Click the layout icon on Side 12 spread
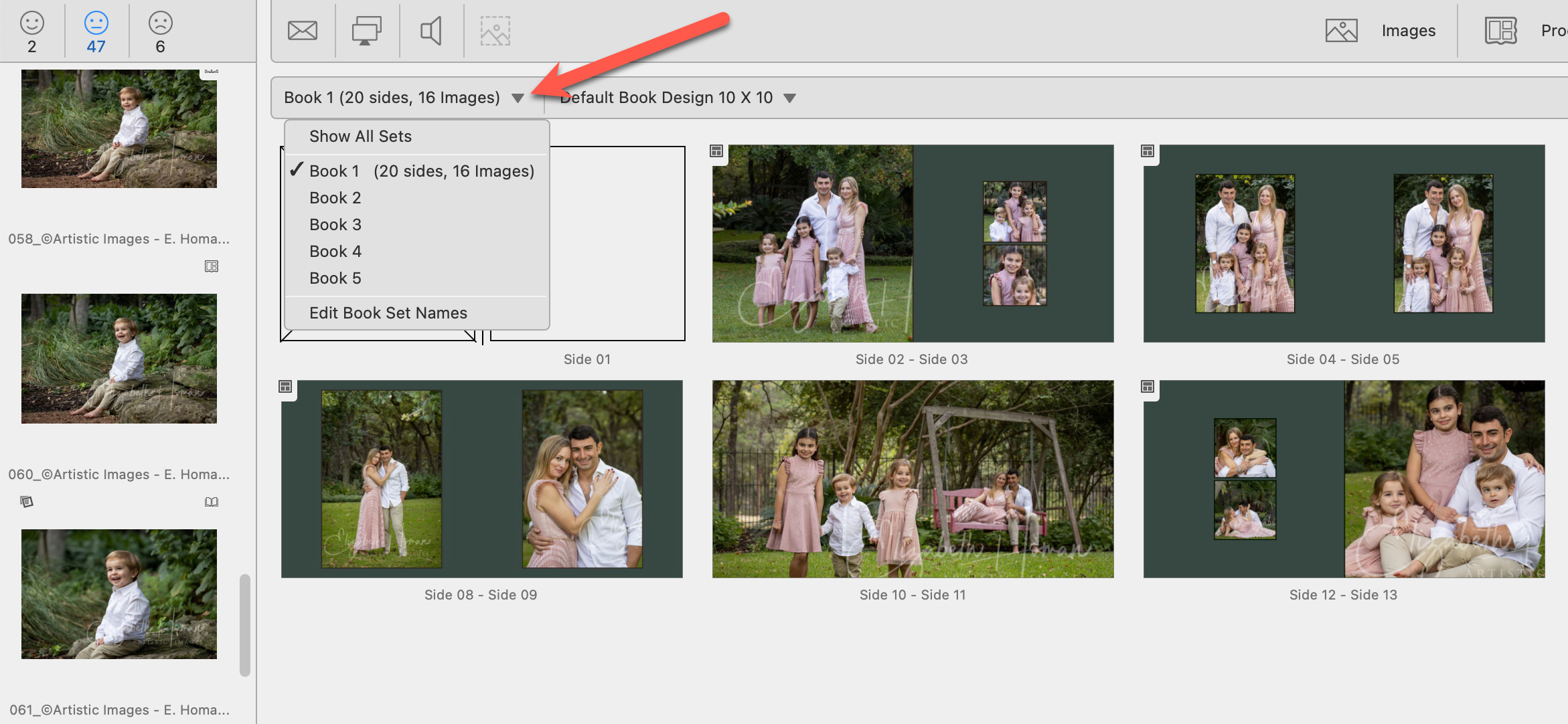This screenshot has width=1568, height=724. tap(1148, 387)
